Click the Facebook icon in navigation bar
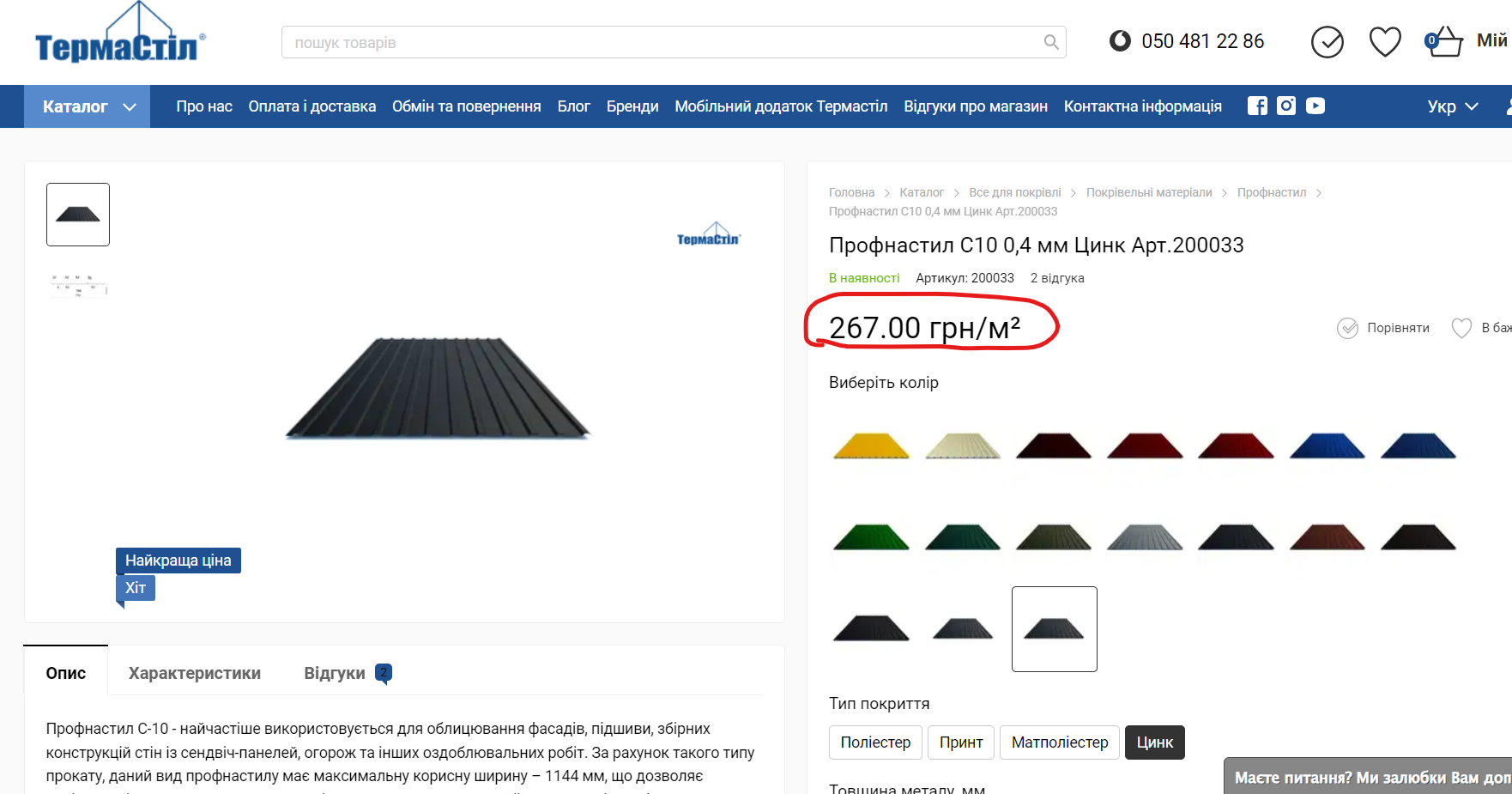The height and width of the screenshot is (794, 1512). coord(1257,106)
